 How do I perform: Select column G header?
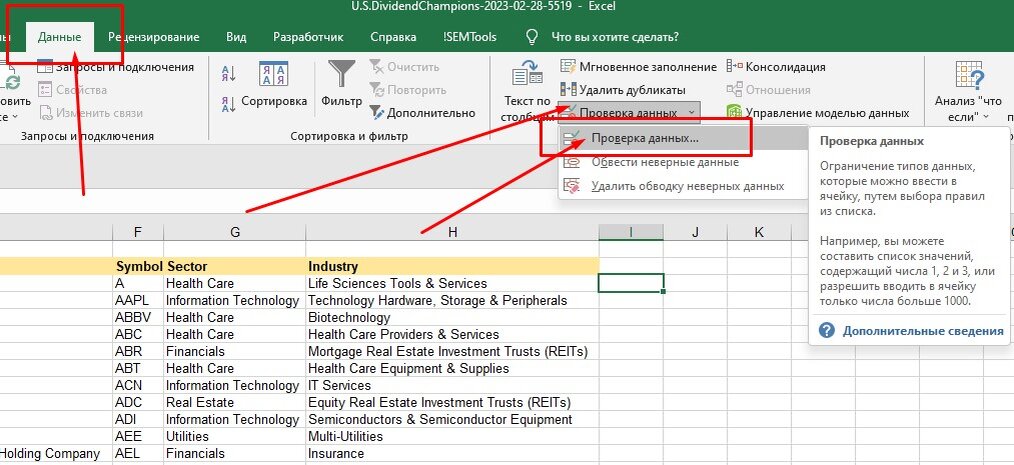coord(235,232)
